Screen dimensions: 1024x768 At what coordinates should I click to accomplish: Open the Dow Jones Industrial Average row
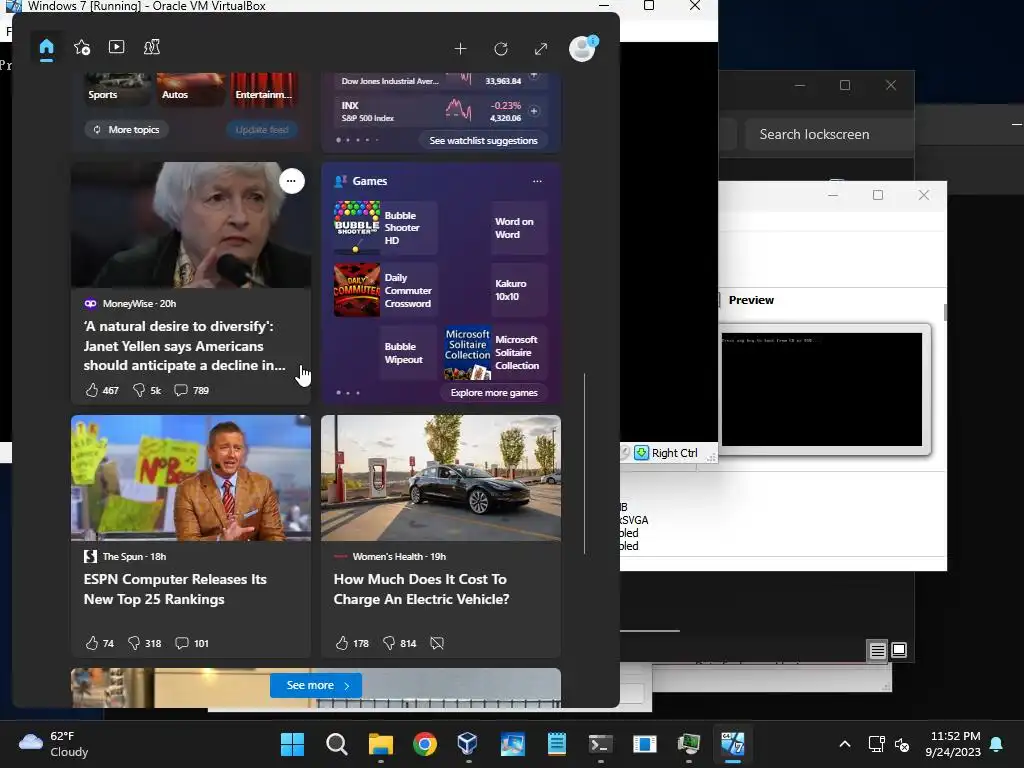431,81
